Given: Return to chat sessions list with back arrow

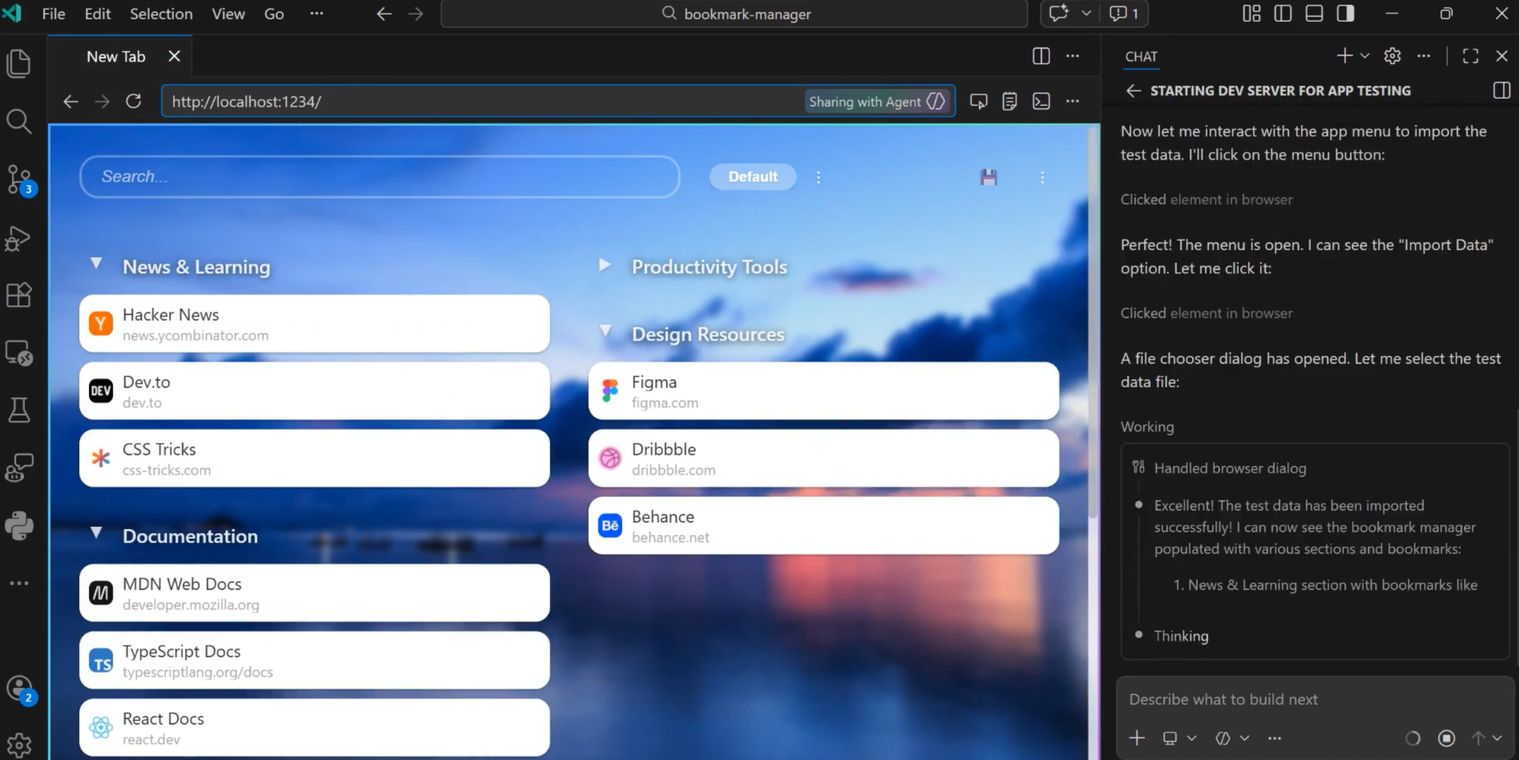Looking at the screenshot, I should coord(1133,90).
